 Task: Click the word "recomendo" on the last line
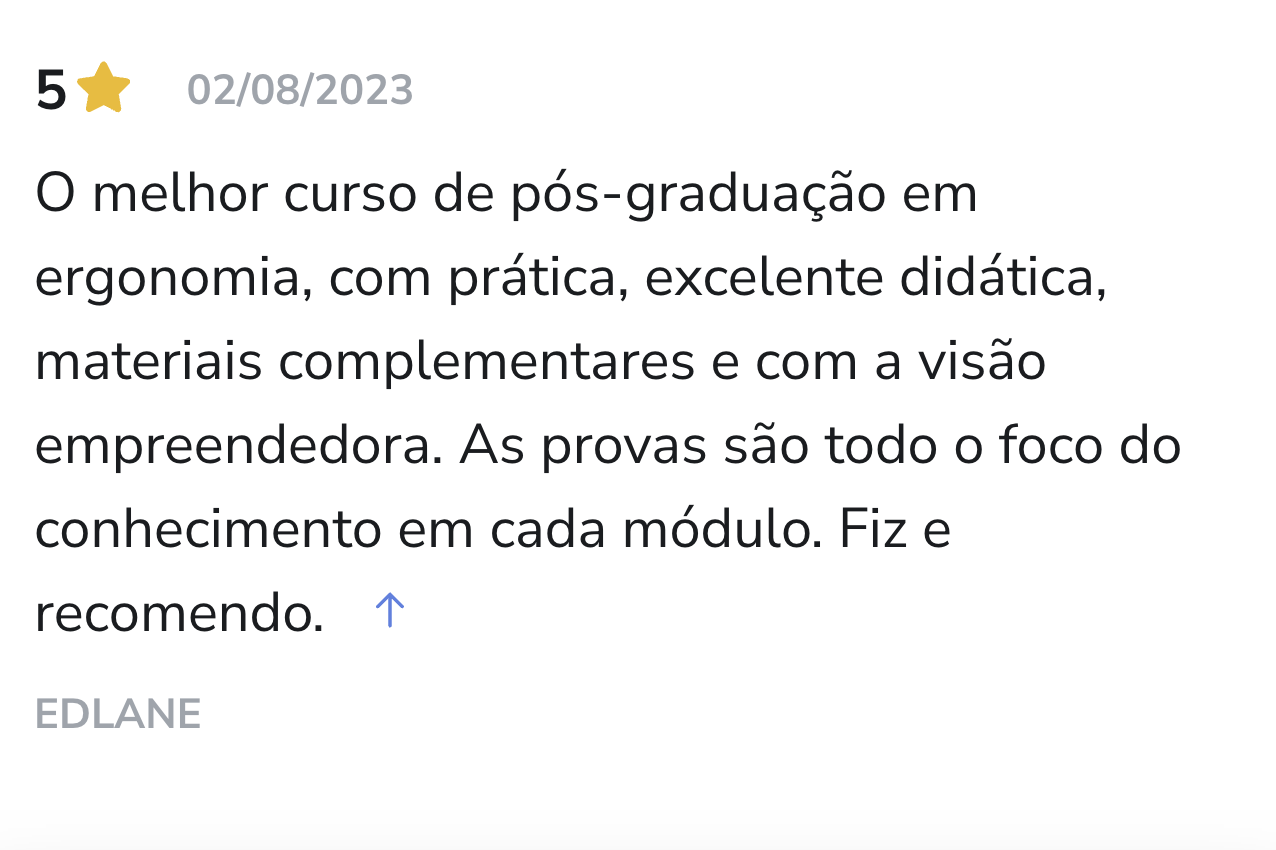click(178, 615)
